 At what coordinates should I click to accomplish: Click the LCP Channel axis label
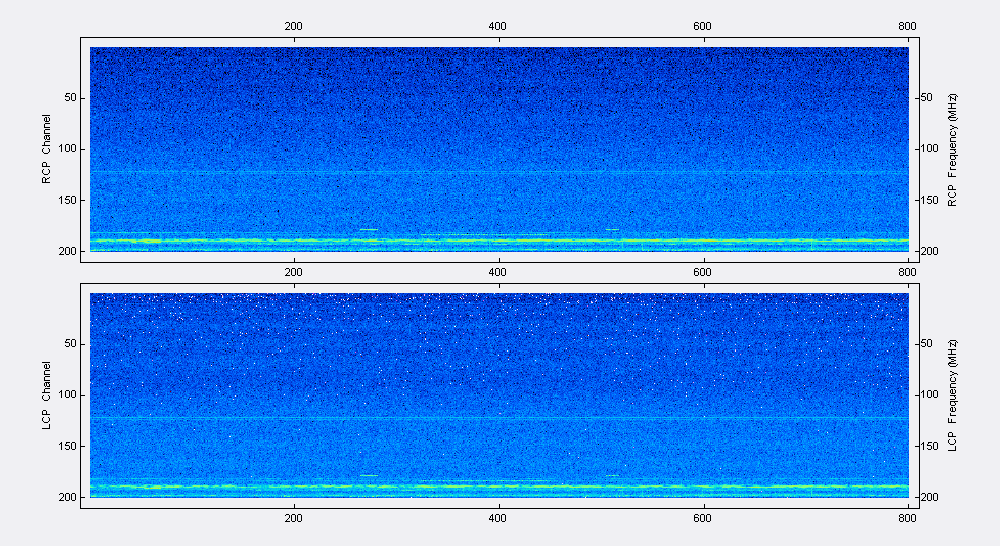coord(46,395)
